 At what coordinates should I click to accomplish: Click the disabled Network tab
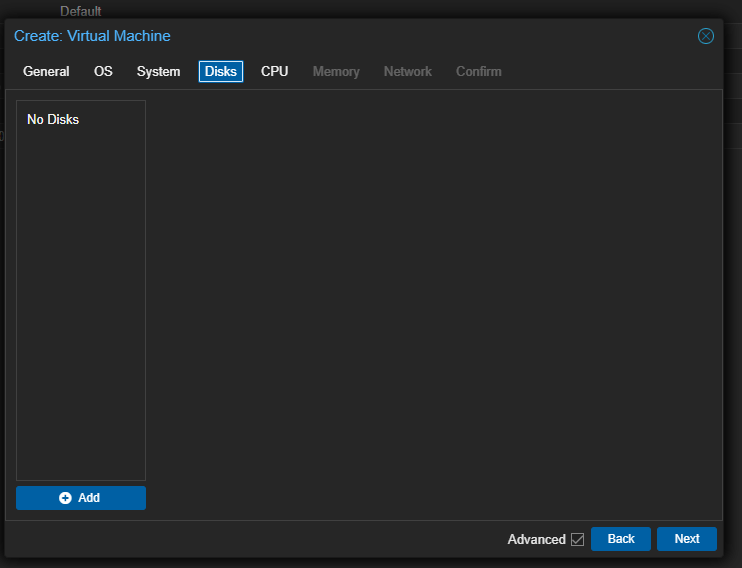click(407, 72)
